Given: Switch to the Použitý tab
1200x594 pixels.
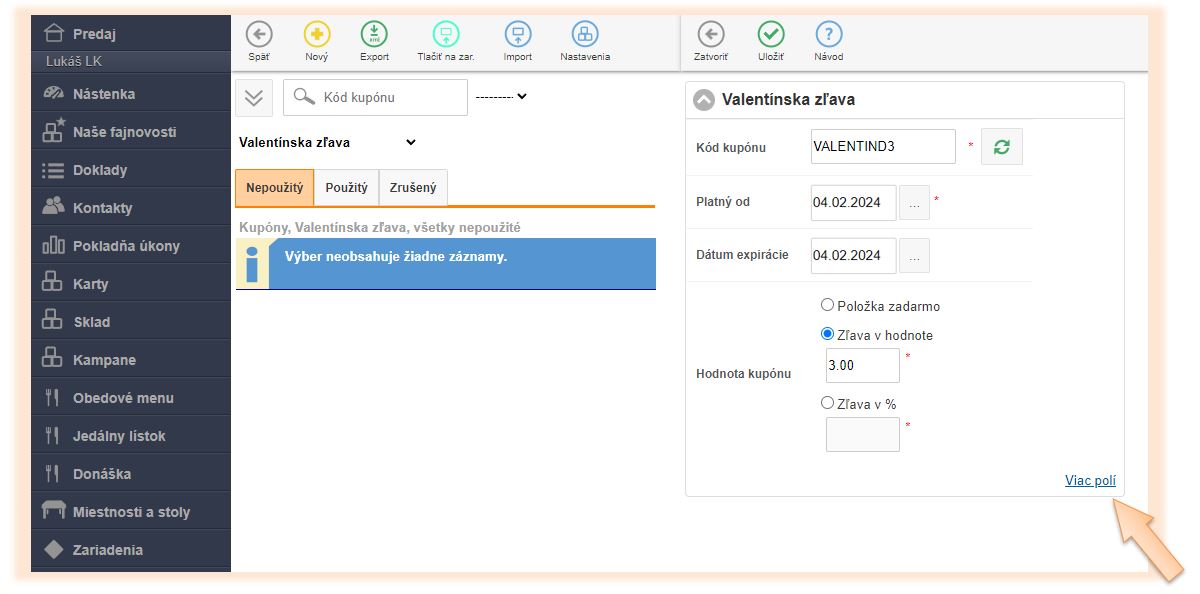Looking at the screenshot, I should (346, 188).
